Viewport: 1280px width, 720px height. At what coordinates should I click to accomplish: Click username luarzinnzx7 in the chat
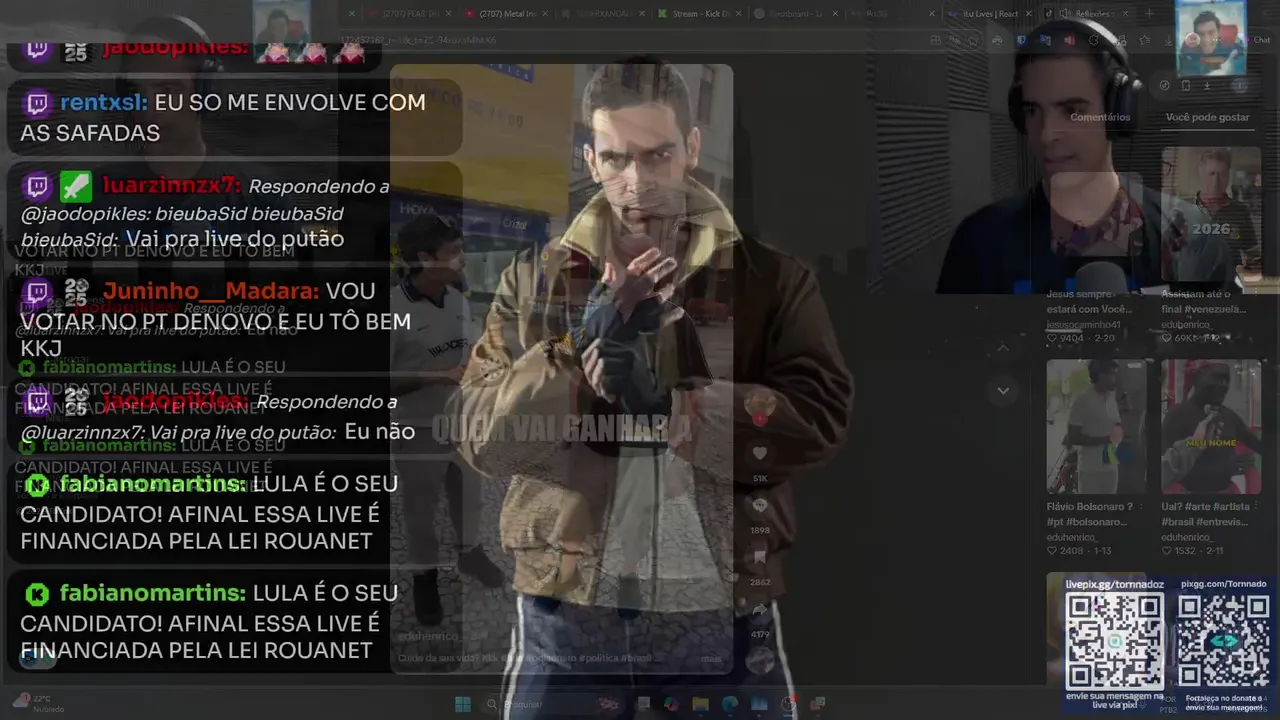pos(170,185)
